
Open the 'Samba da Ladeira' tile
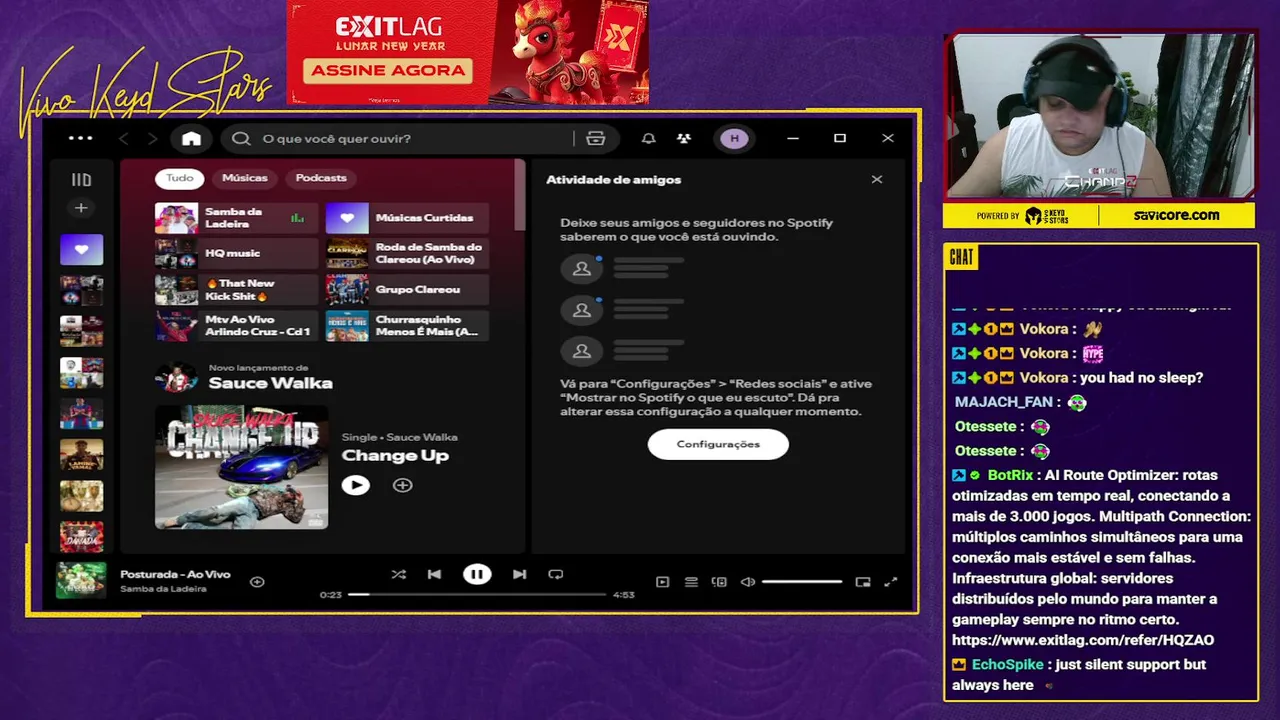236,218
